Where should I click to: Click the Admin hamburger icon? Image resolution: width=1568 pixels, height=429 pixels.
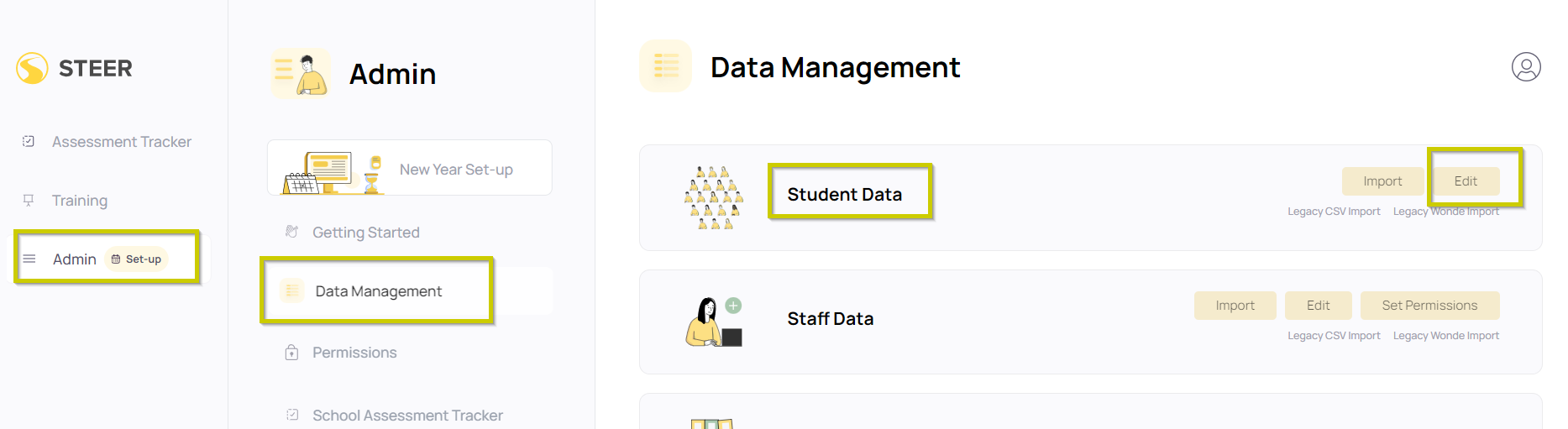(29, 259)
